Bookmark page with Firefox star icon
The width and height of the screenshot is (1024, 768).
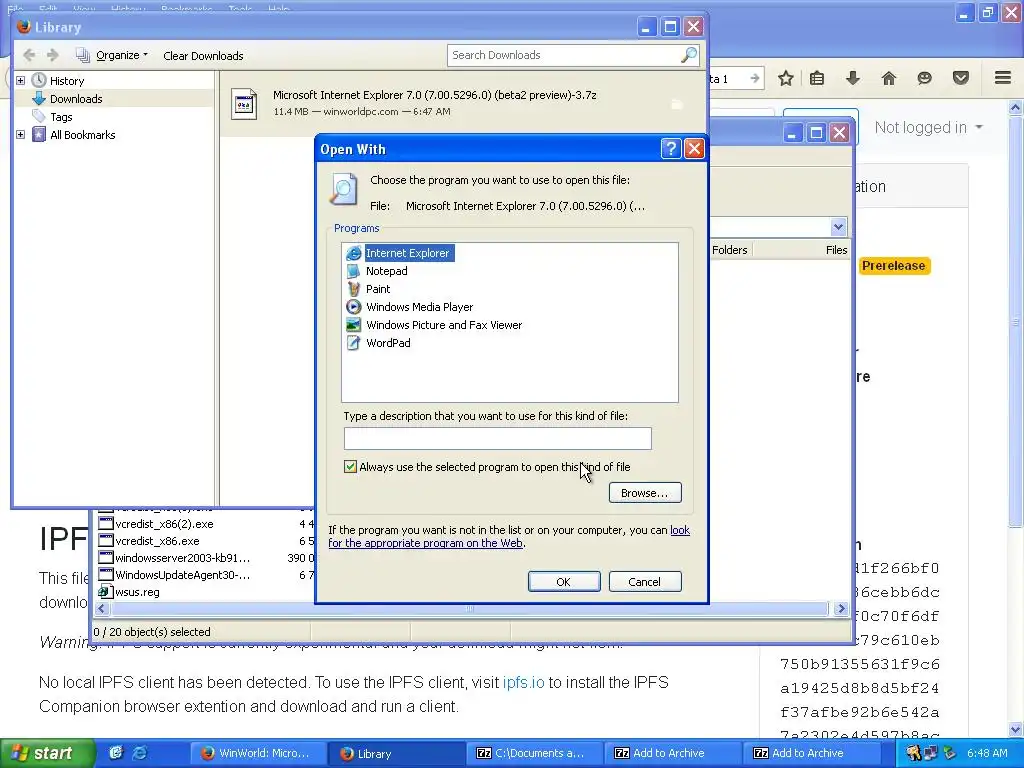point(786,78)
